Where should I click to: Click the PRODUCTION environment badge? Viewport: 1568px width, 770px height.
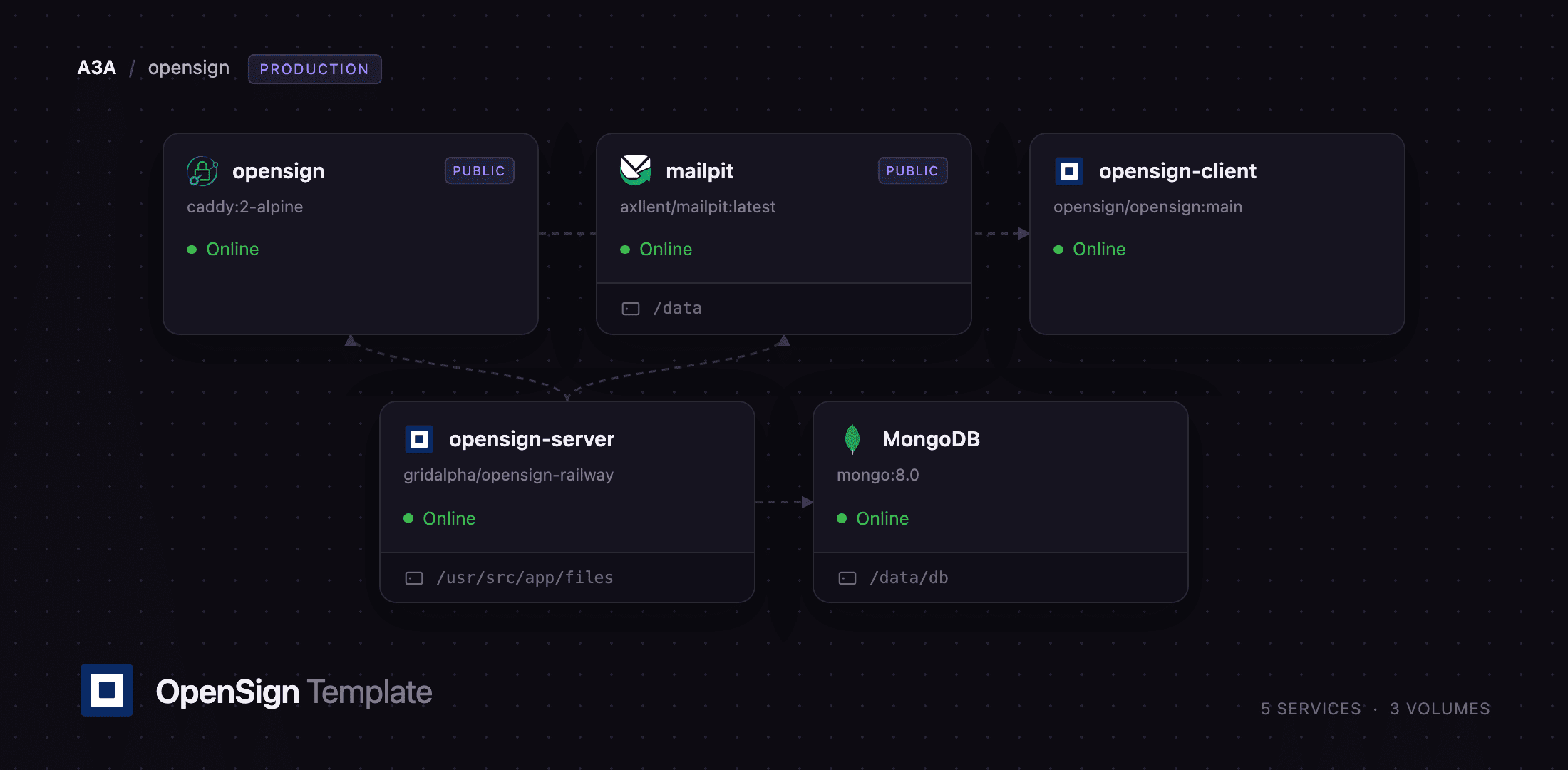coord(315,69)
